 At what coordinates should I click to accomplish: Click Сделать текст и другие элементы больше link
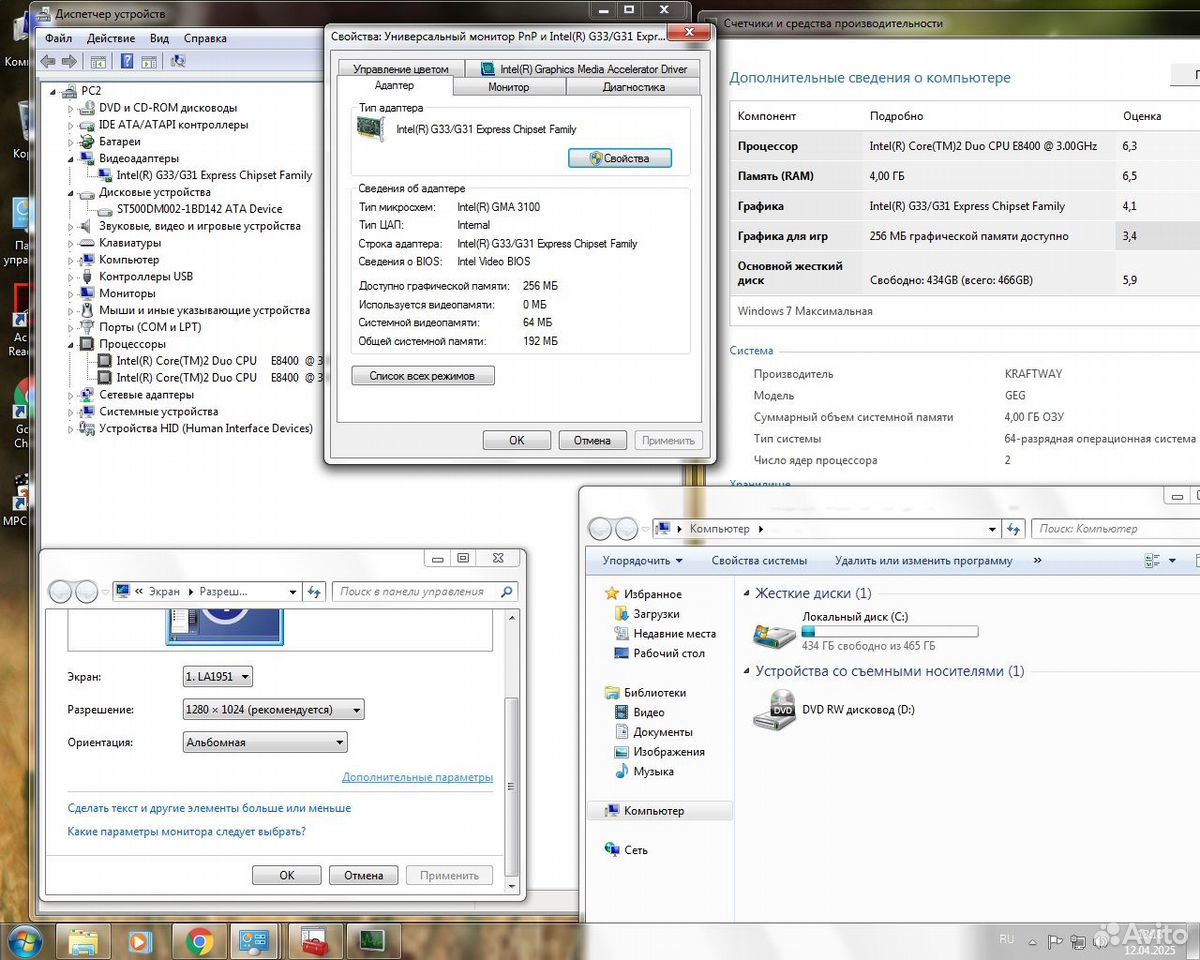tap(209, 808)
